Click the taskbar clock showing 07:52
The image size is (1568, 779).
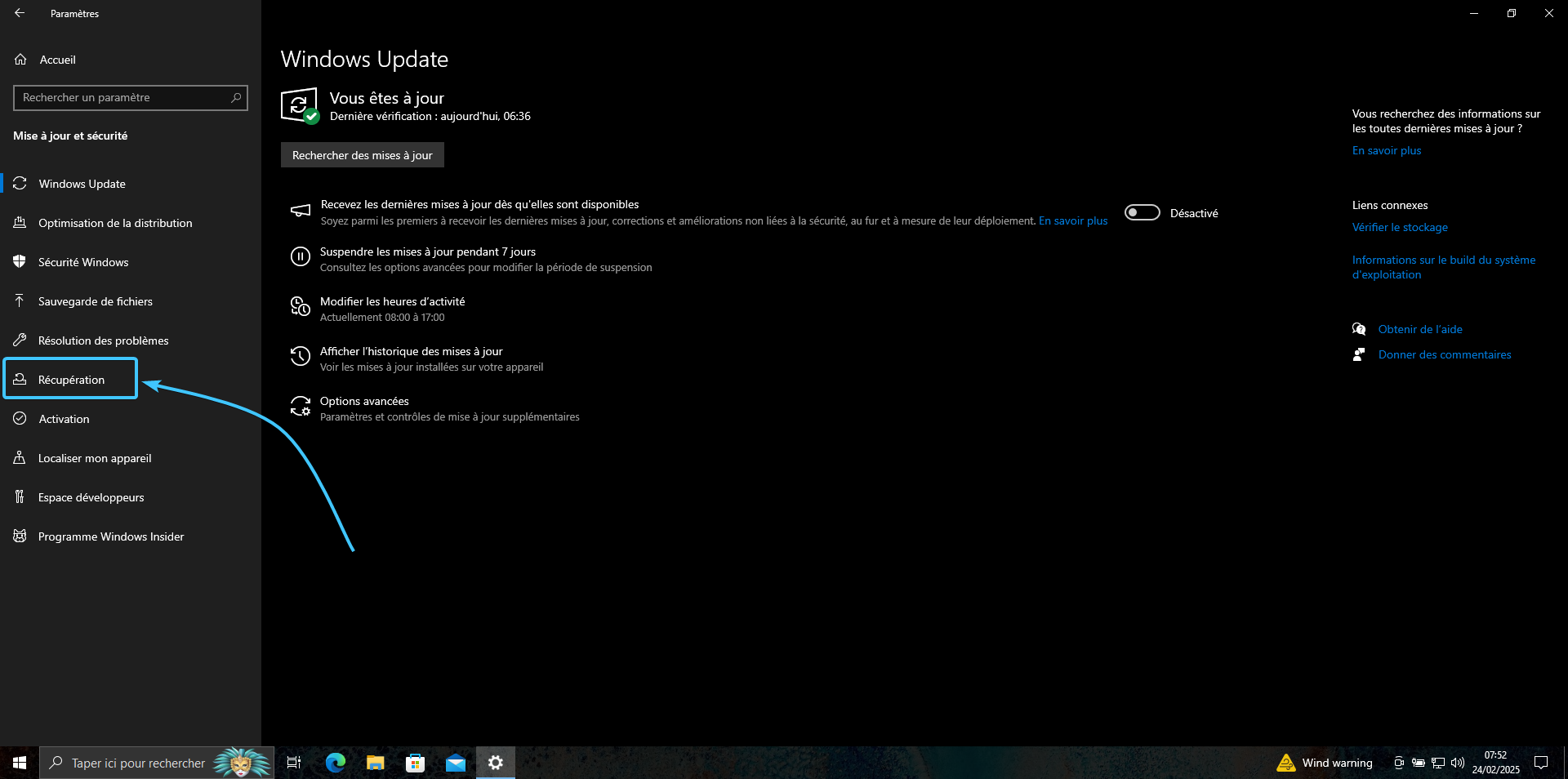click(x=1496, y=763)
